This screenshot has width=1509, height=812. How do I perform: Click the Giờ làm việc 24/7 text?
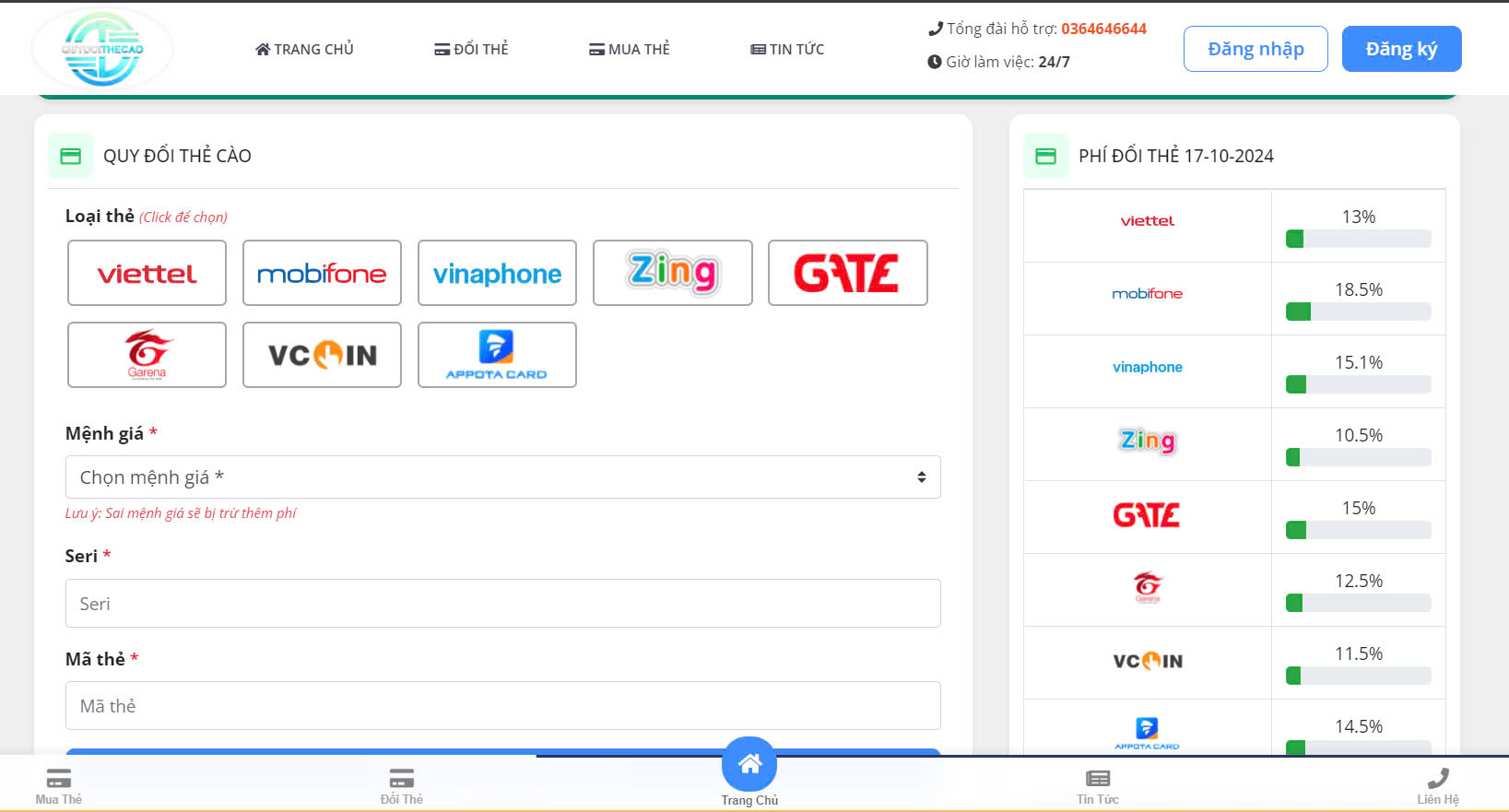click(998, 62)
